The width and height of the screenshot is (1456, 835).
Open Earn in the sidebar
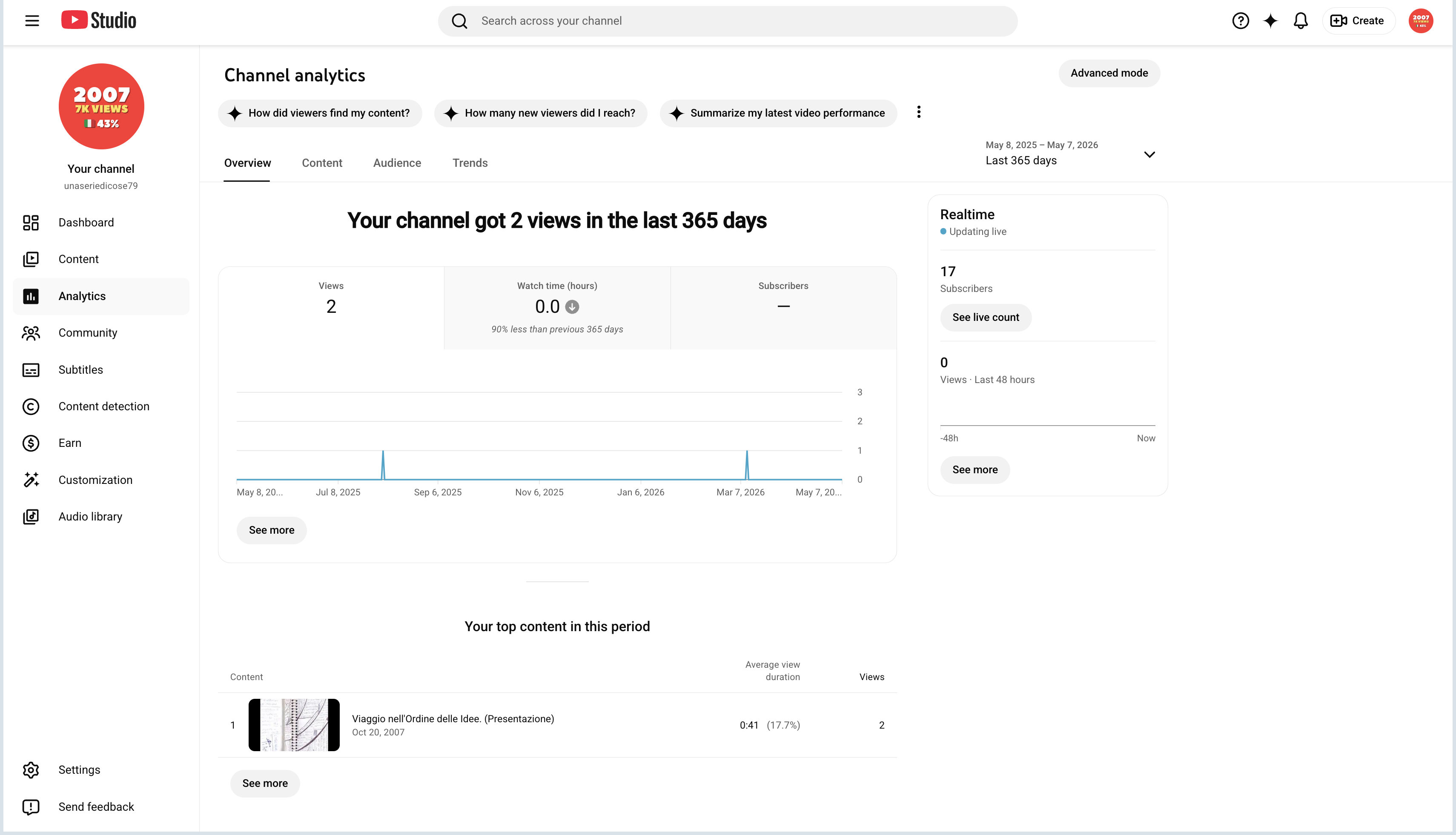tap(101, 443)
